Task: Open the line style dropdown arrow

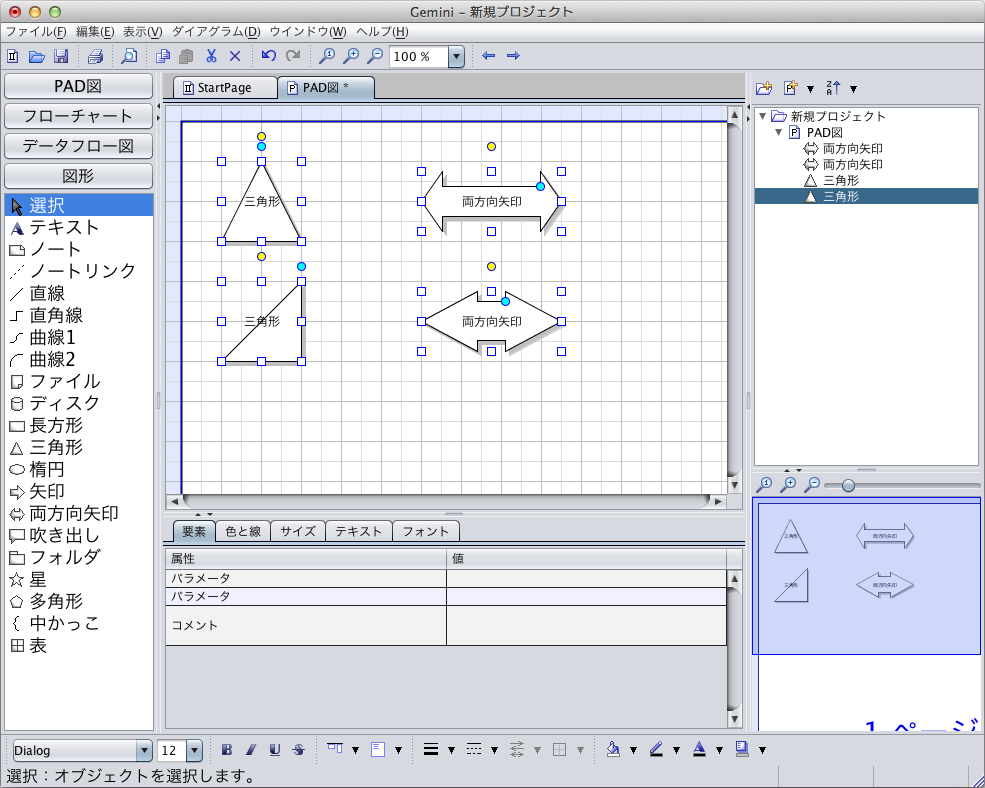Action: click(x=494, y=750)
